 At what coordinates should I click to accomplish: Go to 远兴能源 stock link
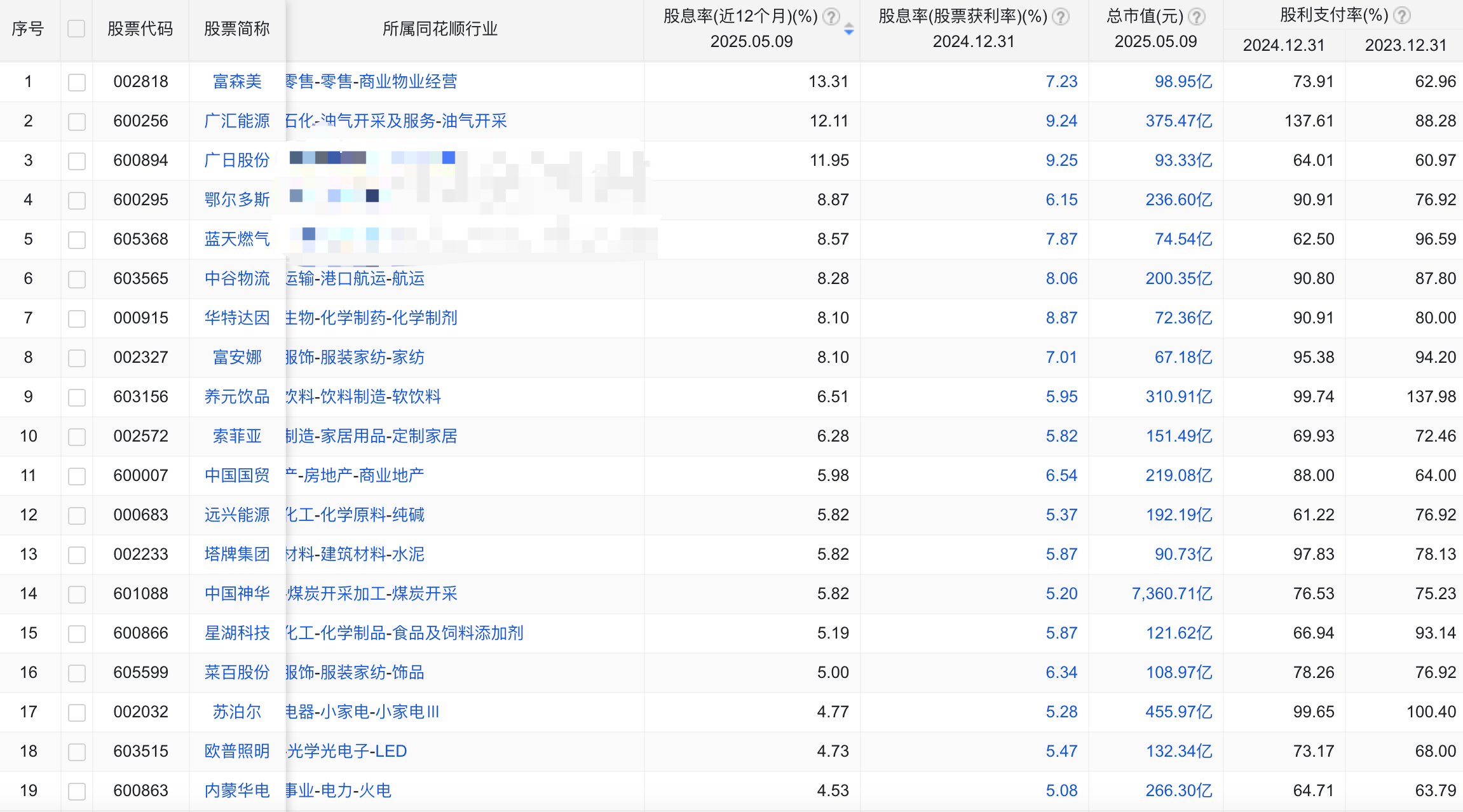(237, 515)
